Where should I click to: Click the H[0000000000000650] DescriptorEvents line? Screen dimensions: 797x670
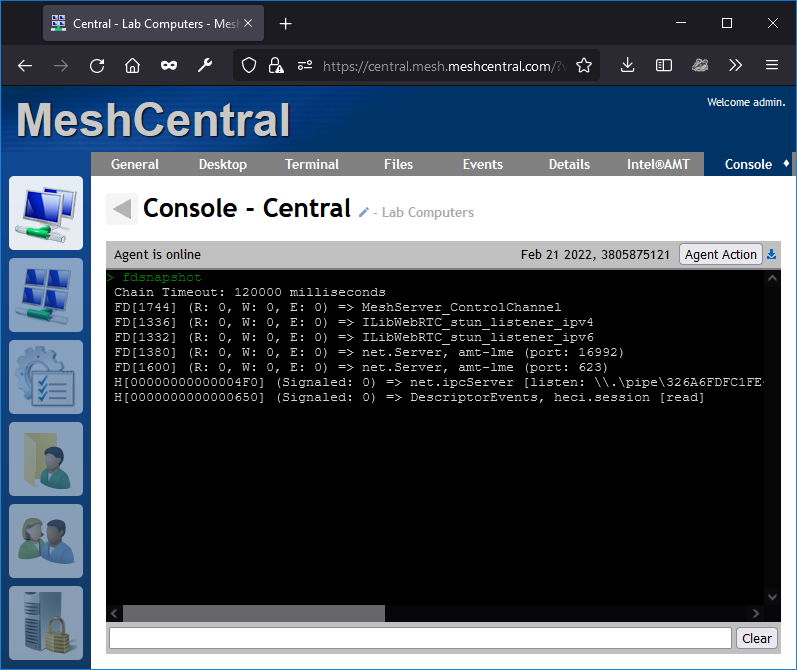409,398
